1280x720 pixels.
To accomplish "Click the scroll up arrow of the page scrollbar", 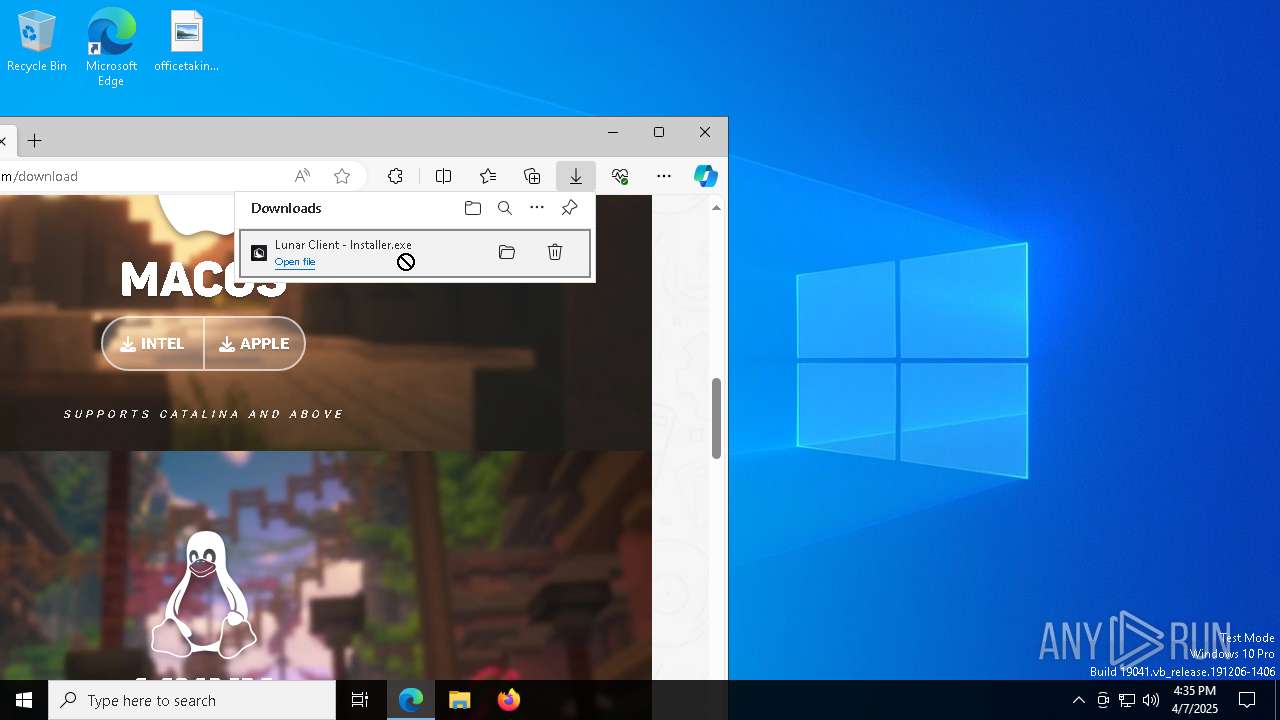I will 716,207.
